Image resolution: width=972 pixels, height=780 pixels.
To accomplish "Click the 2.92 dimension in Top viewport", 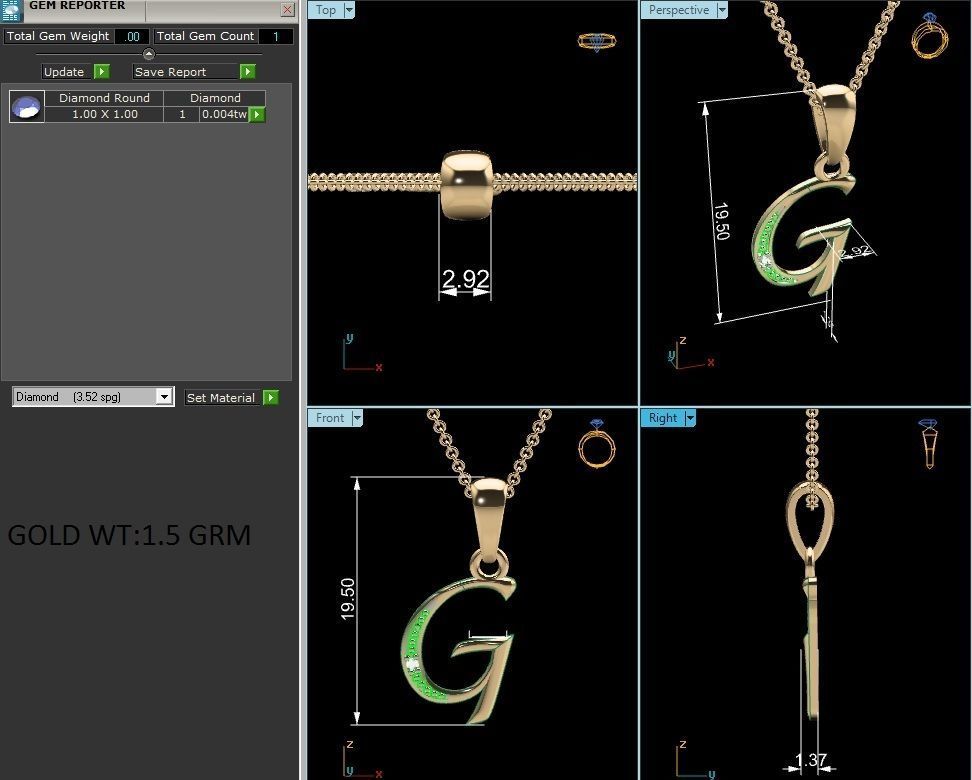I will tap(466, 279).
